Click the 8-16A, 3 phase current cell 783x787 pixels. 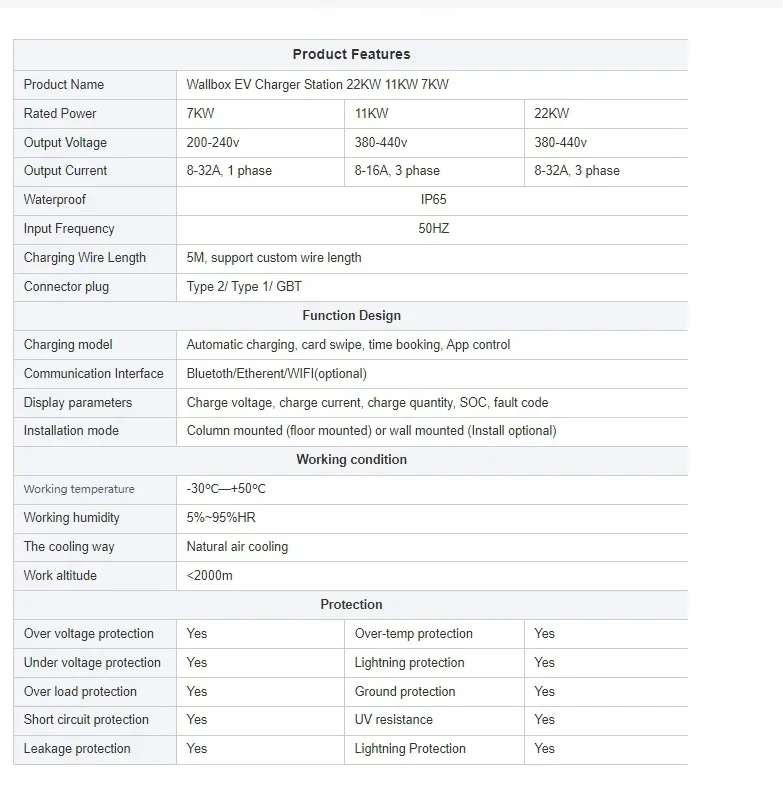[397, 171]
